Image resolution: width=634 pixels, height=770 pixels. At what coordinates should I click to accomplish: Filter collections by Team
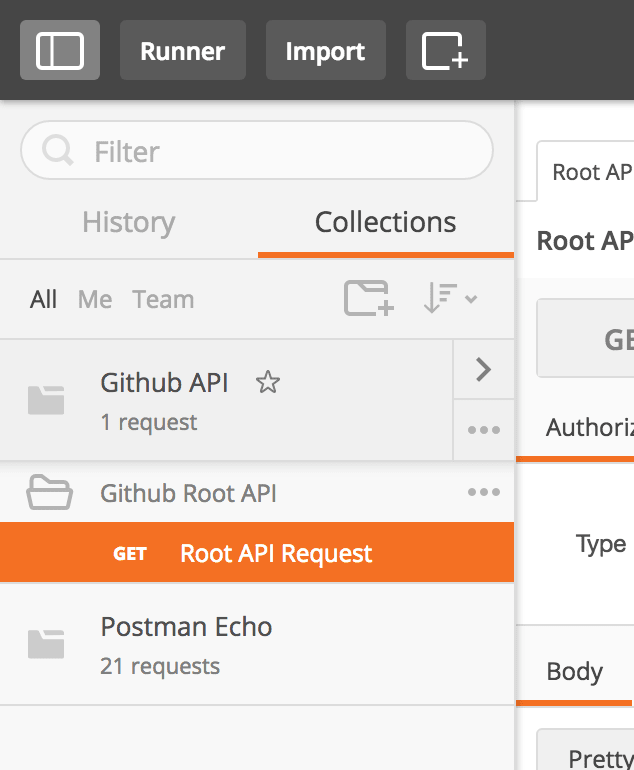click(163, 300)
